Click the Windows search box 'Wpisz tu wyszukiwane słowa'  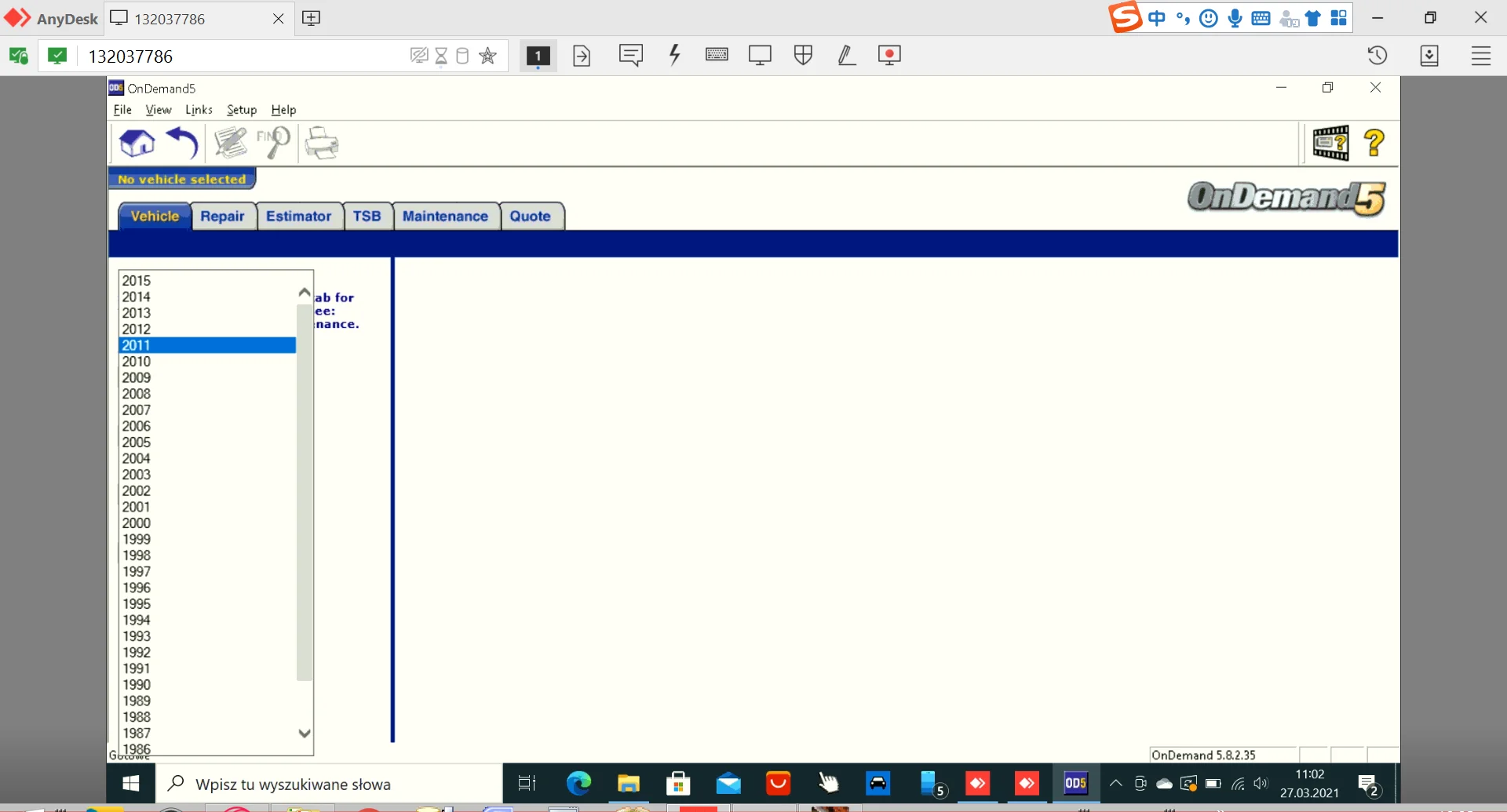(x=330, y=784)
